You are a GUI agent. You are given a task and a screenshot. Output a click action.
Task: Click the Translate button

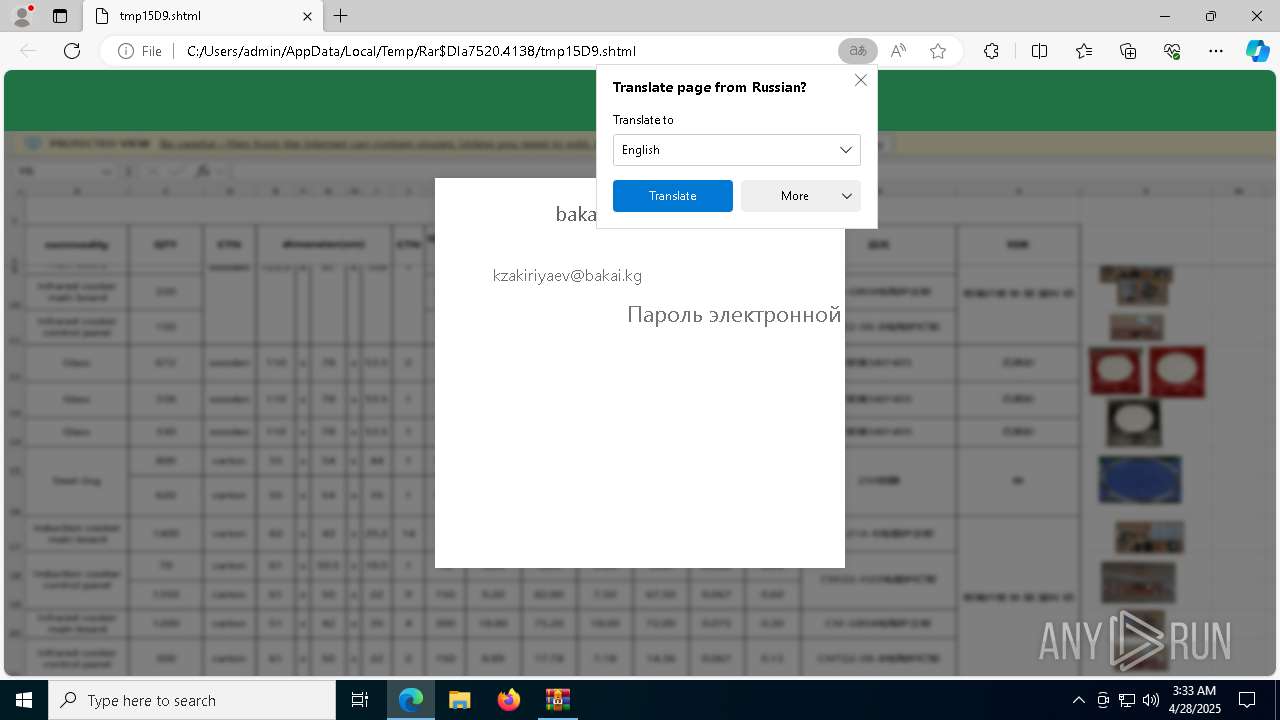pos(673,196)
